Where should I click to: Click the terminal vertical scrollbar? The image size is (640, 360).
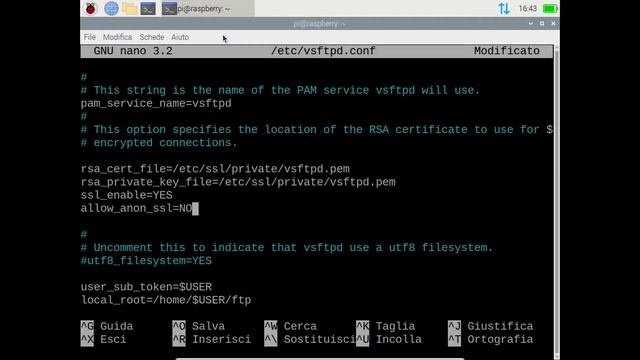point(557,202)
